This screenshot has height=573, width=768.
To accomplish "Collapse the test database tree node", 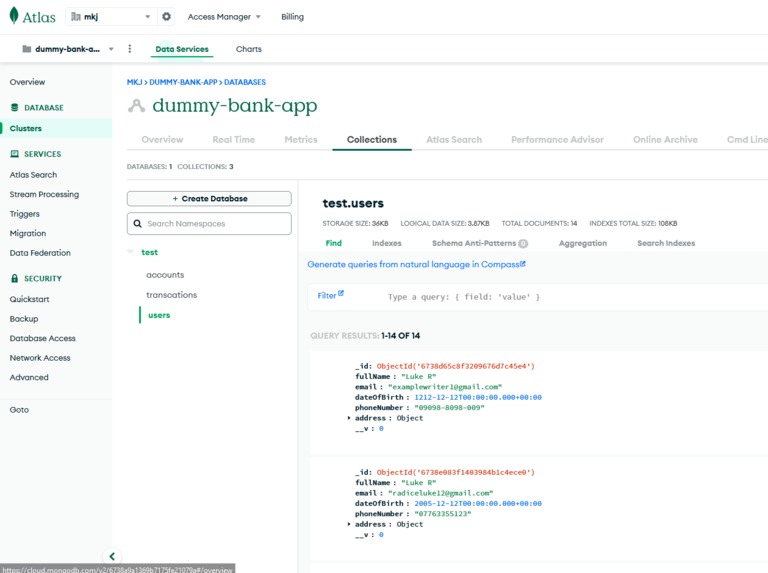I will pos(130,252).
